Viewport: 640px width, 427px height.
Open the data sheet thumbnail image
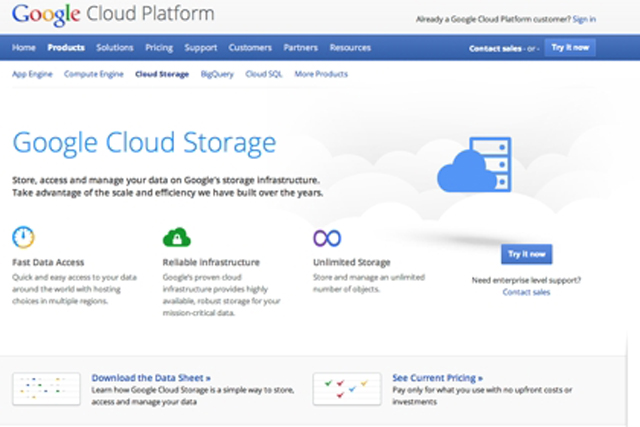tap(46, 389)
